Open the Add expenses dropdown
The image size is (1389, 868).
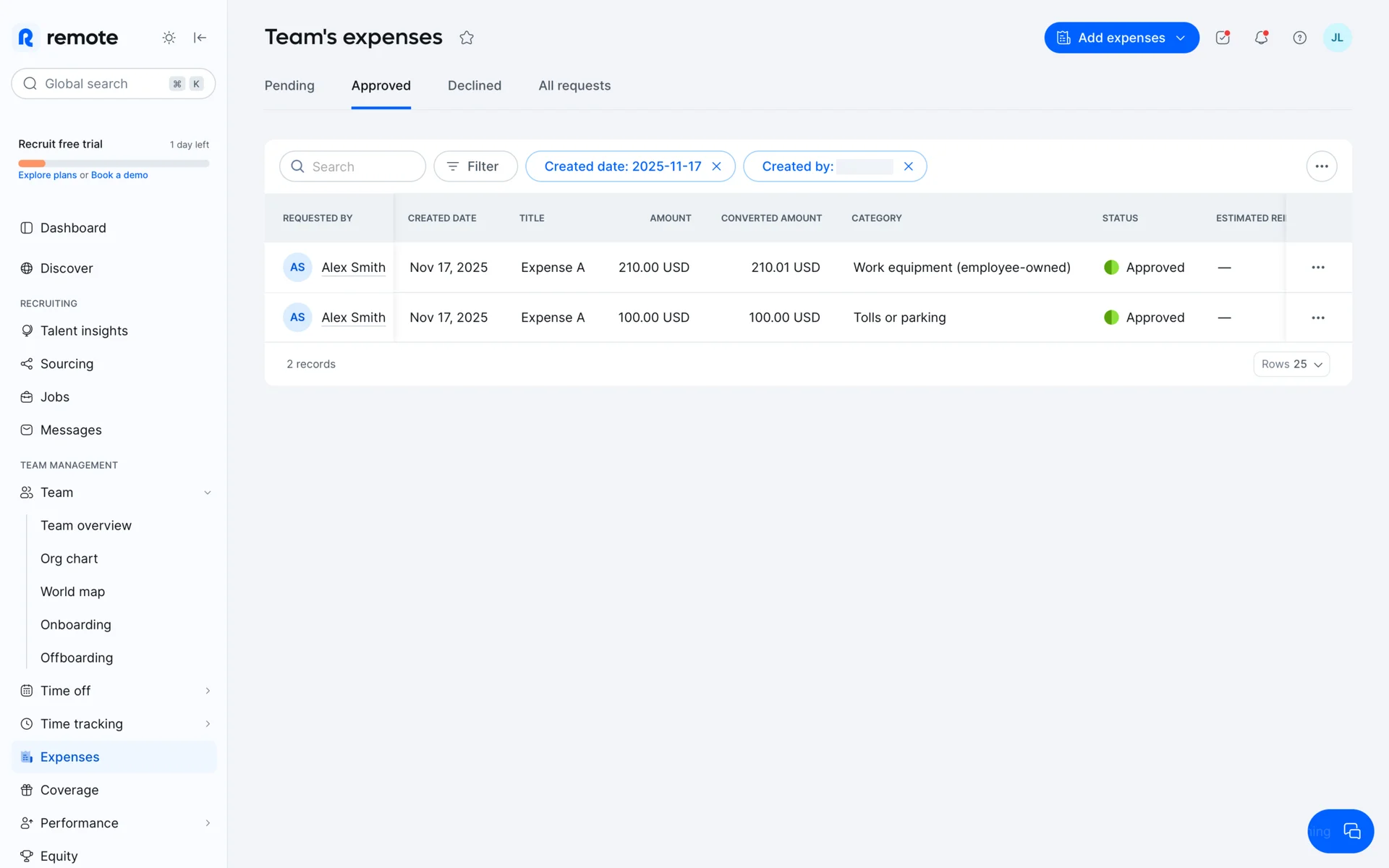click(1121, 38)
